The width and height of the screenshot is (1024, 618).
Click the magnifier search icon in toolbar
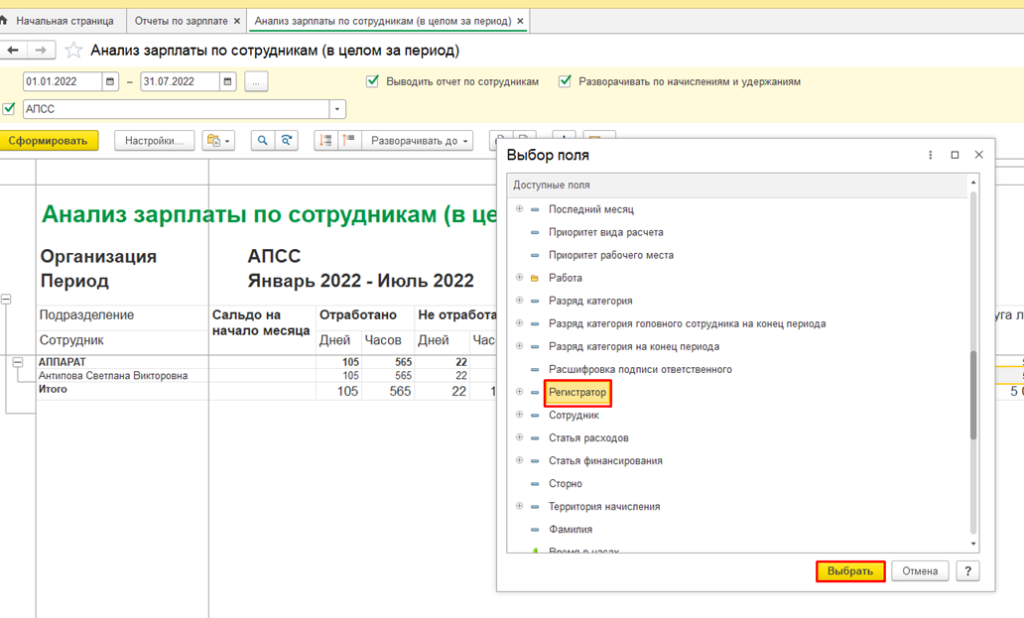coord(262,141)
